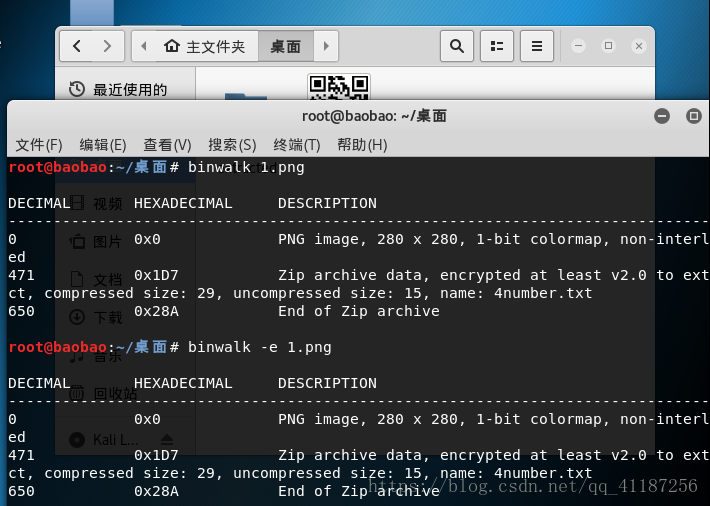This screenshot has height=506, width=710.
Task: Select the QR code image thumbnail
Action: pyautogui.click(x=339, y=87)
